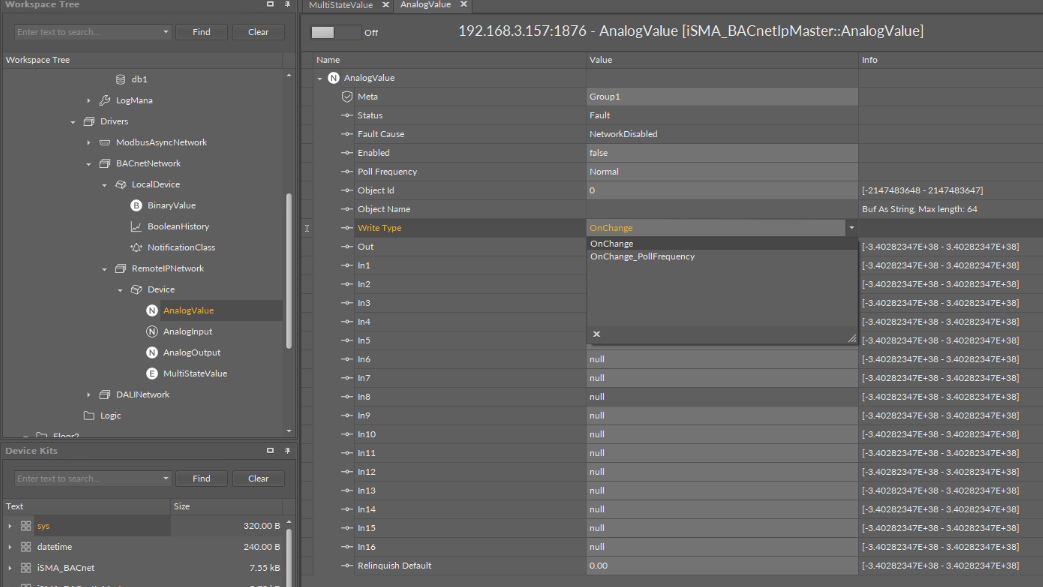Screen dimensions: 1043x587
Task: Click the NotificationClass icon in tree
Action: [x=136, y=247]
